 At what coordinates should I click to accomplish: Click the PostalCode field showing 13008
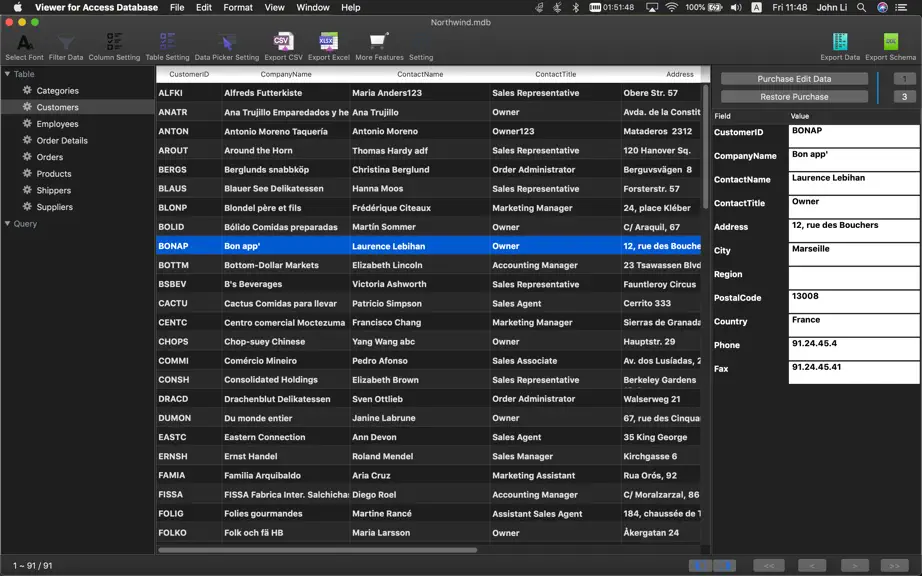[854, 302]
